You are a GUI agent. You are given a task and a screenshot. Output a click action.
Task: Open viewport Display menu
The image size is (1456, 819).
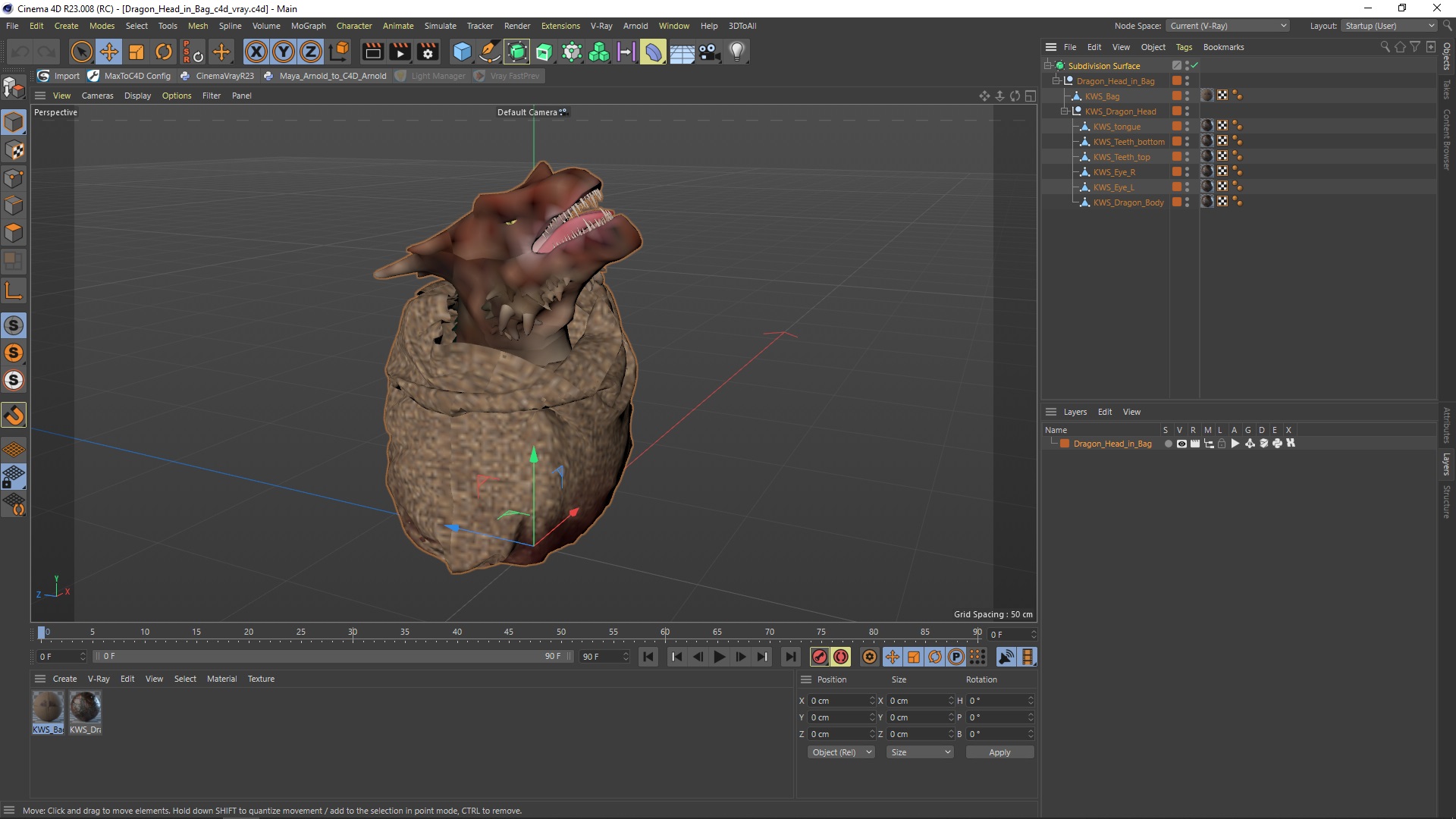coord(137,96)
